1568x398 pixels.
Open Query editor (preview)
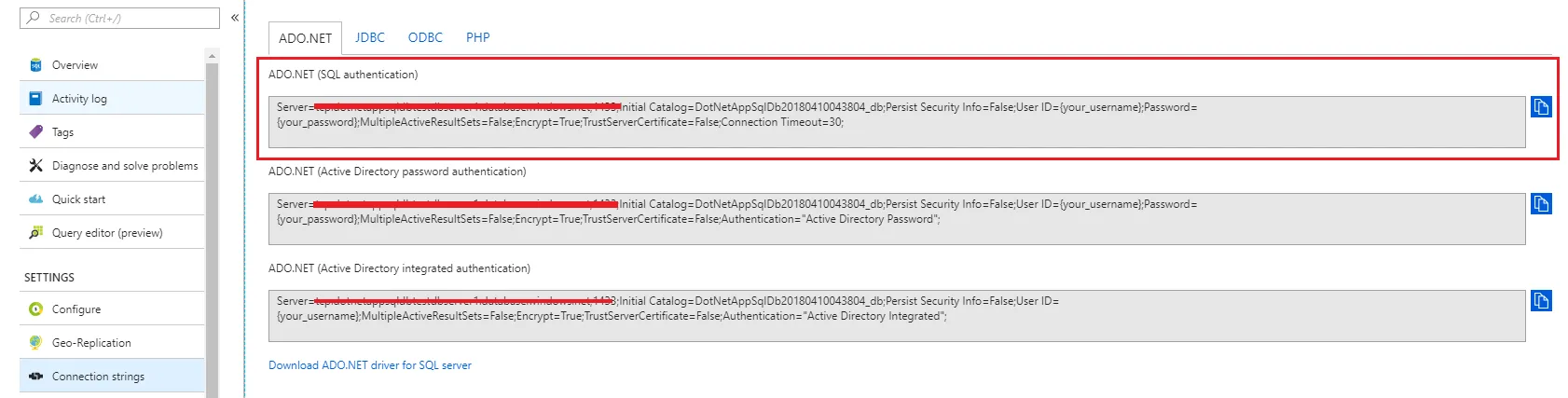click(x=112, y=233)
